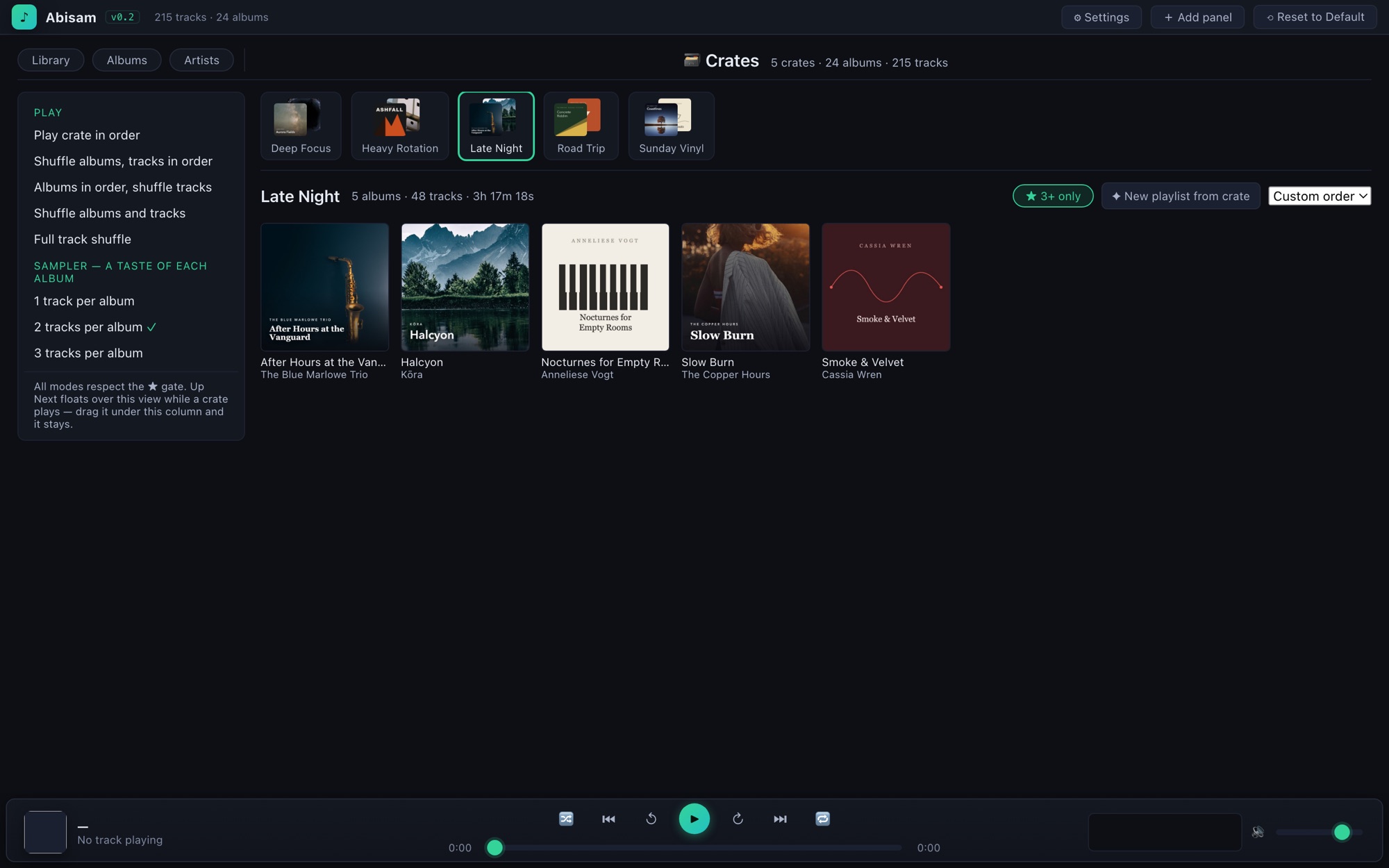Open the Slow Burn album cover
1389x868 pixels.
pyautogui.click(x=745, y=287)
